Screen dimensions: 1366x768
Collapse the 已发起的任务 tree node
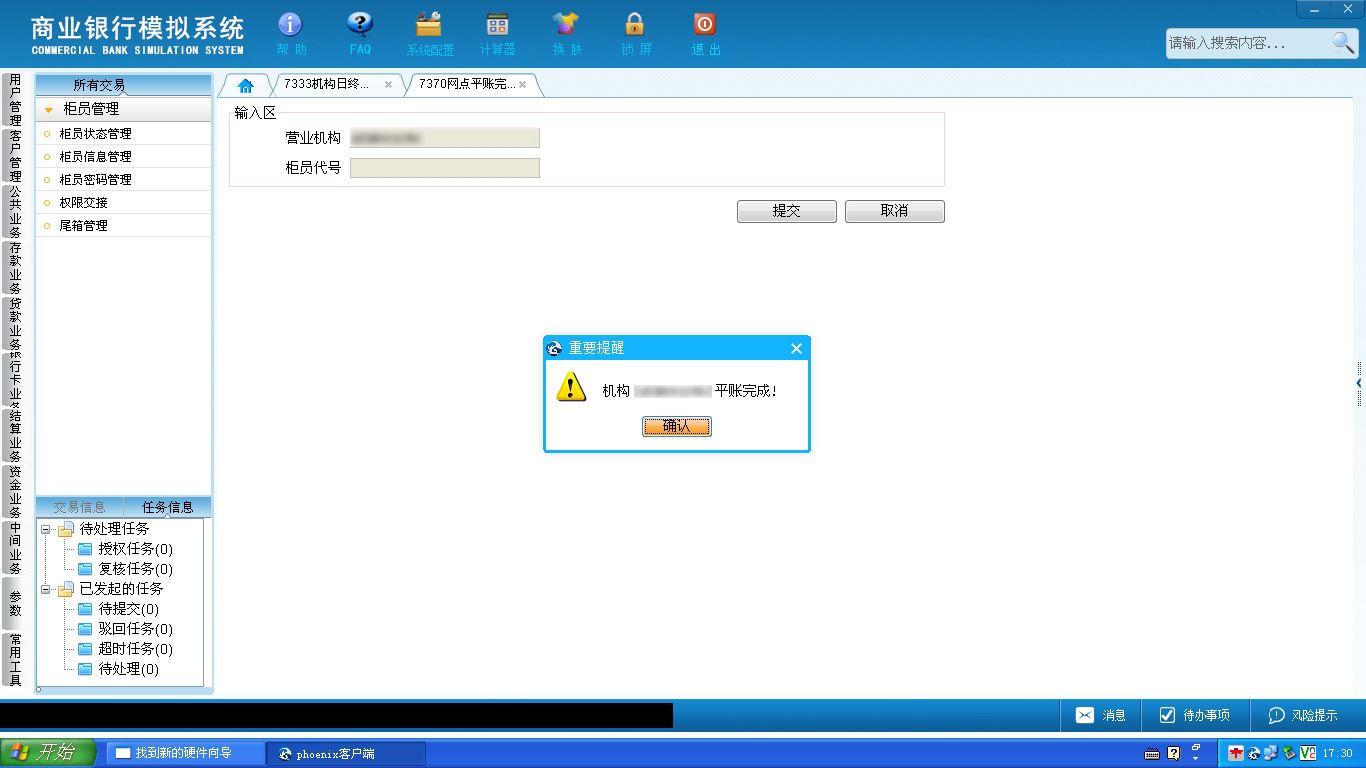tap(45, 589)
